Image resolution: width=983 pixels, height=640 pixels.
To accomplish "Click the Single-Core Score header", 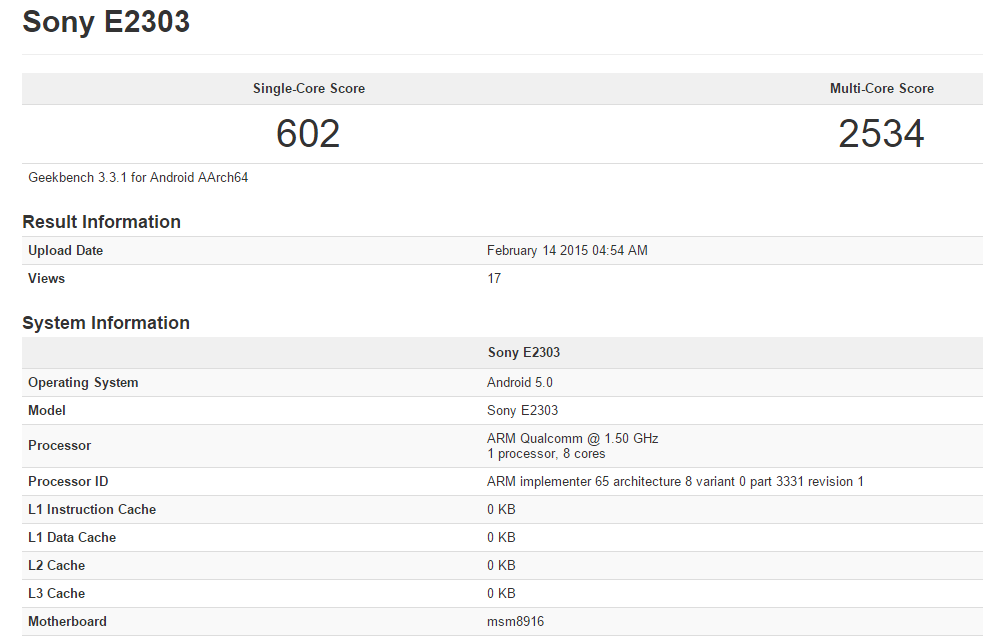I will pos(308,89).
